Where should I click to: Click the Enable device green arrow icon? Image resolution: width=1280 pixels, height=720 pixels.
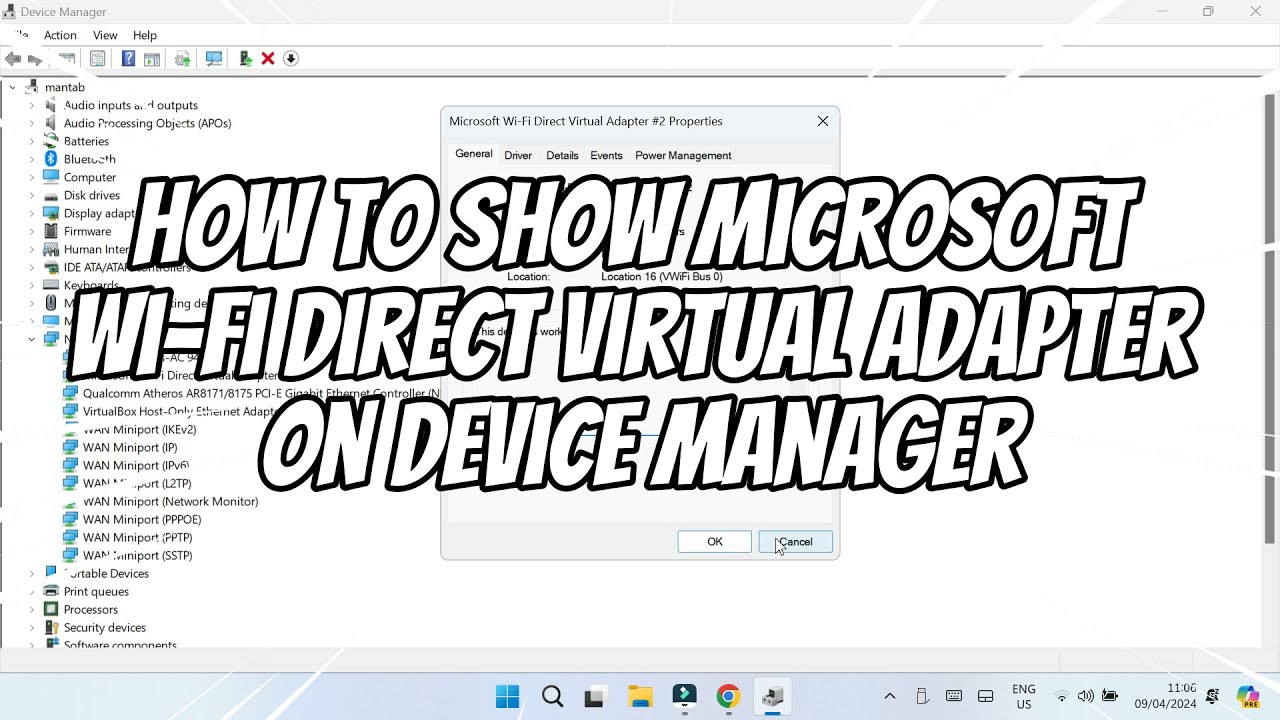point(245,59)
